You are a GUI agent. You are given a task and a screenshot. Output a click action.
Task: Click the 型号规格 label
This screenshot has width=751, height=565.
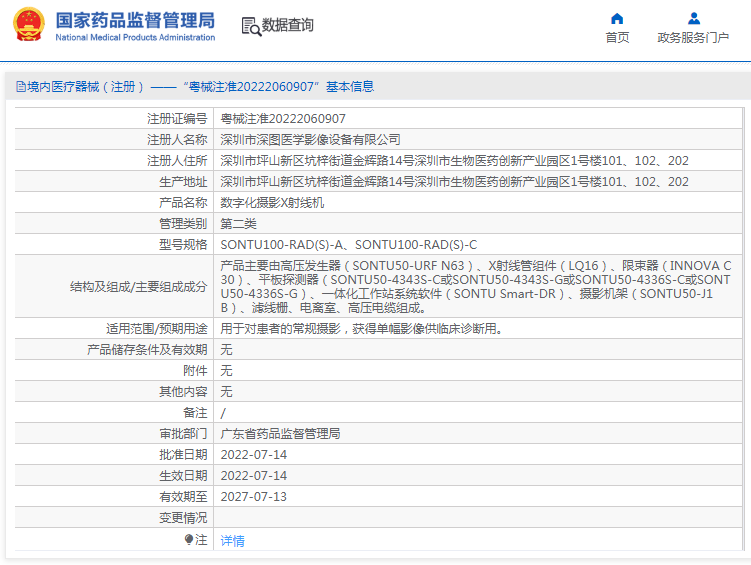[x=183, y=245]
